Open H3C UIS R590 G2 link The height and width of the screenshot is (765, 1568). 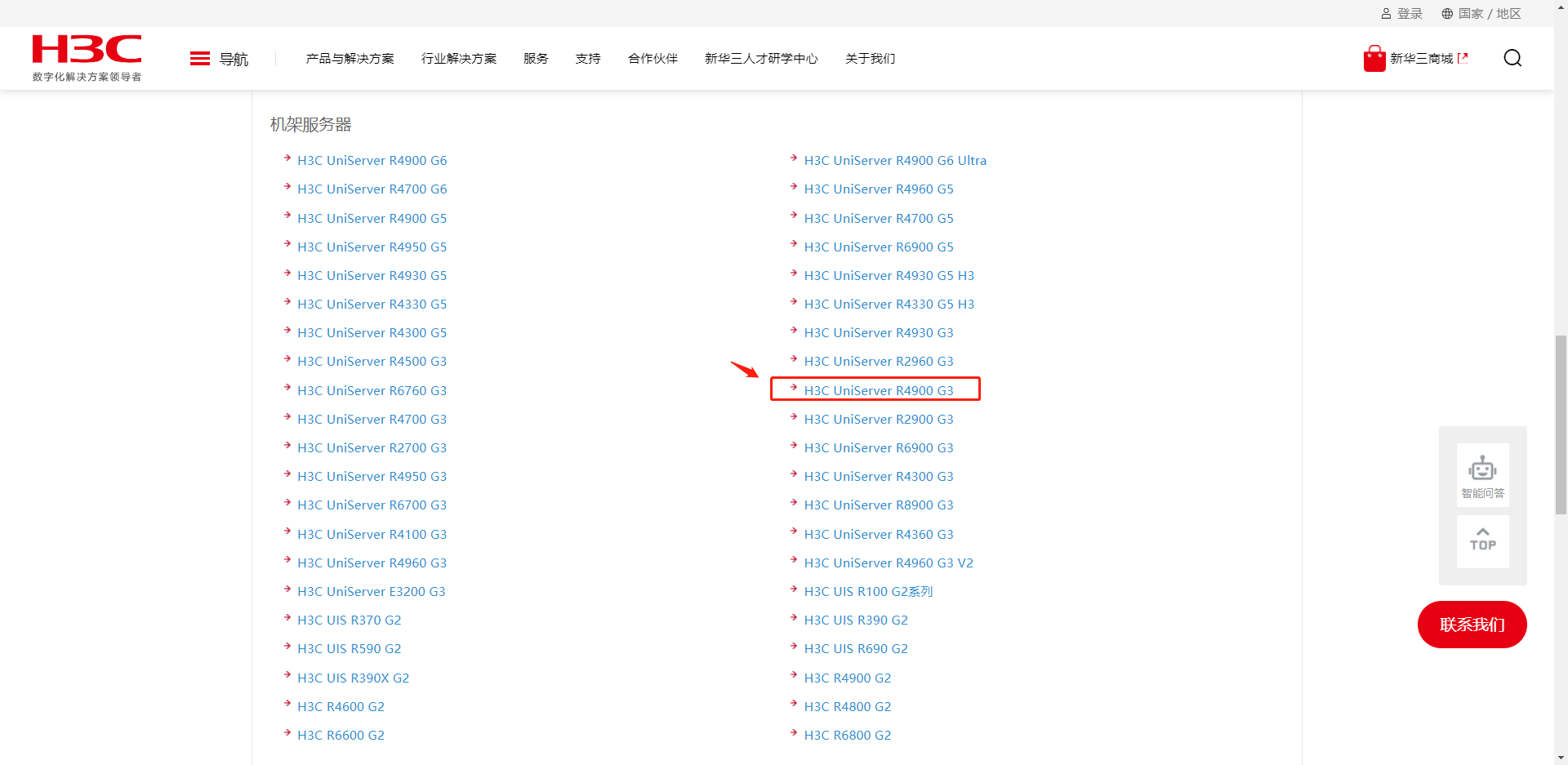pos(350,649)
